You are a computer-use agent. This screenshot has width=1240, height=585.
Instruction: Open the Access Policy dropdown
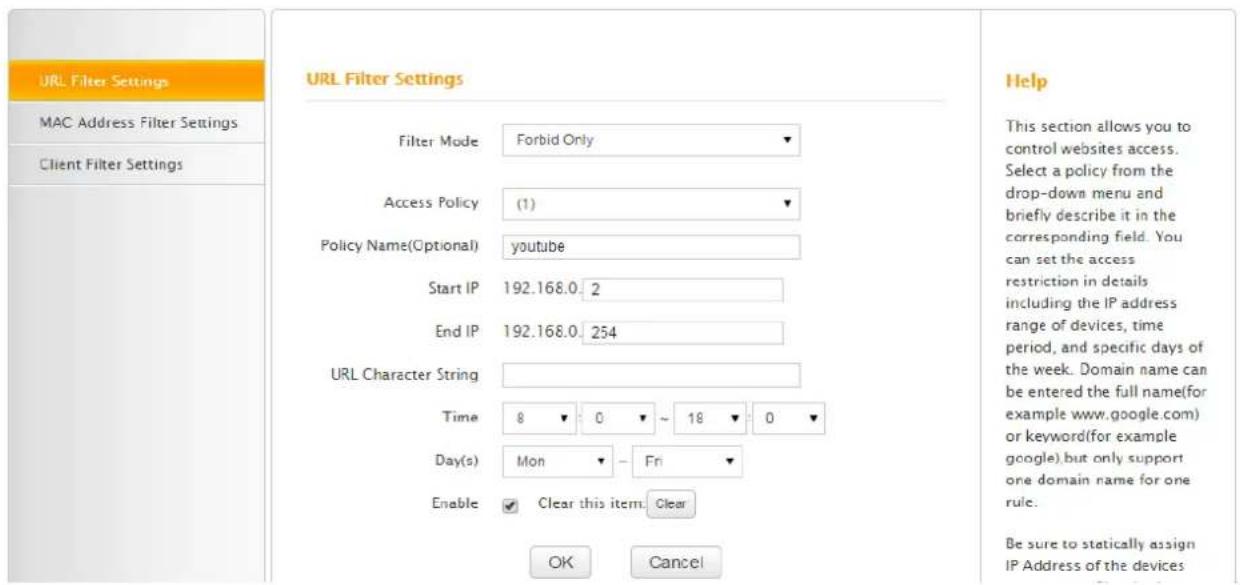tap(651, 203)
